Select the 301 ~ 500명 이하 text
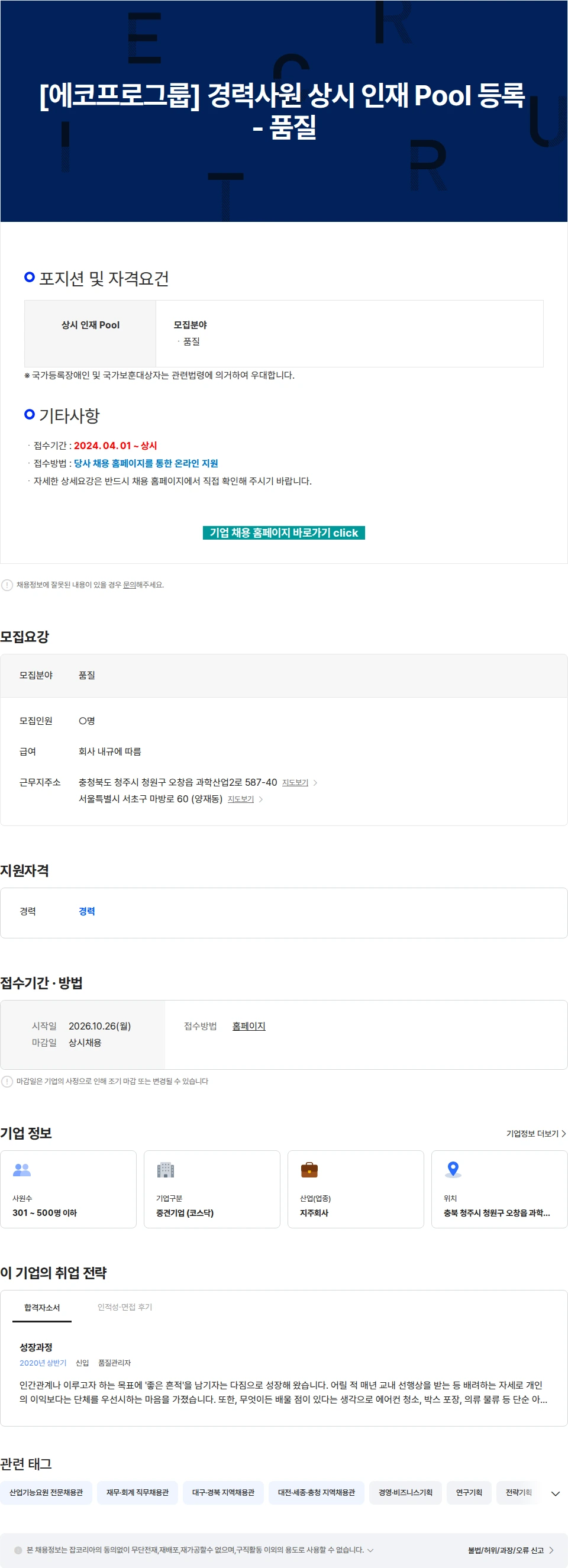Image resolution: width=568 pixels, height=1568 pixels. (44, 1213)
